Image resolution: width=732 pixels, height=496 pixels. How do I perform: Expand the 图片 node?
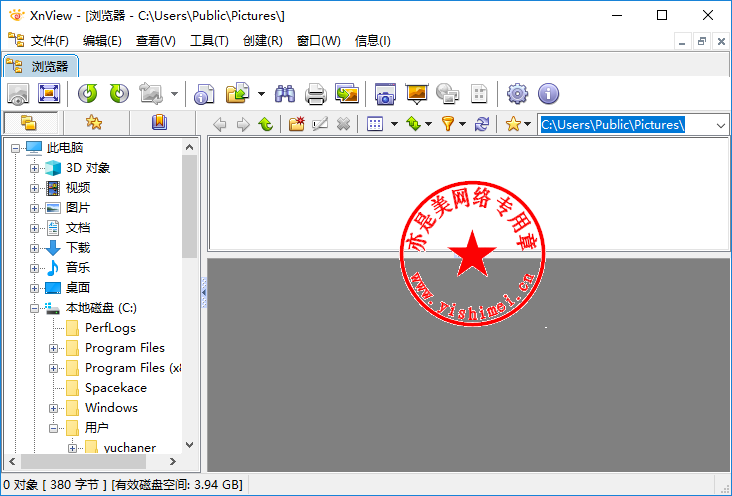(x=34, y=209)
